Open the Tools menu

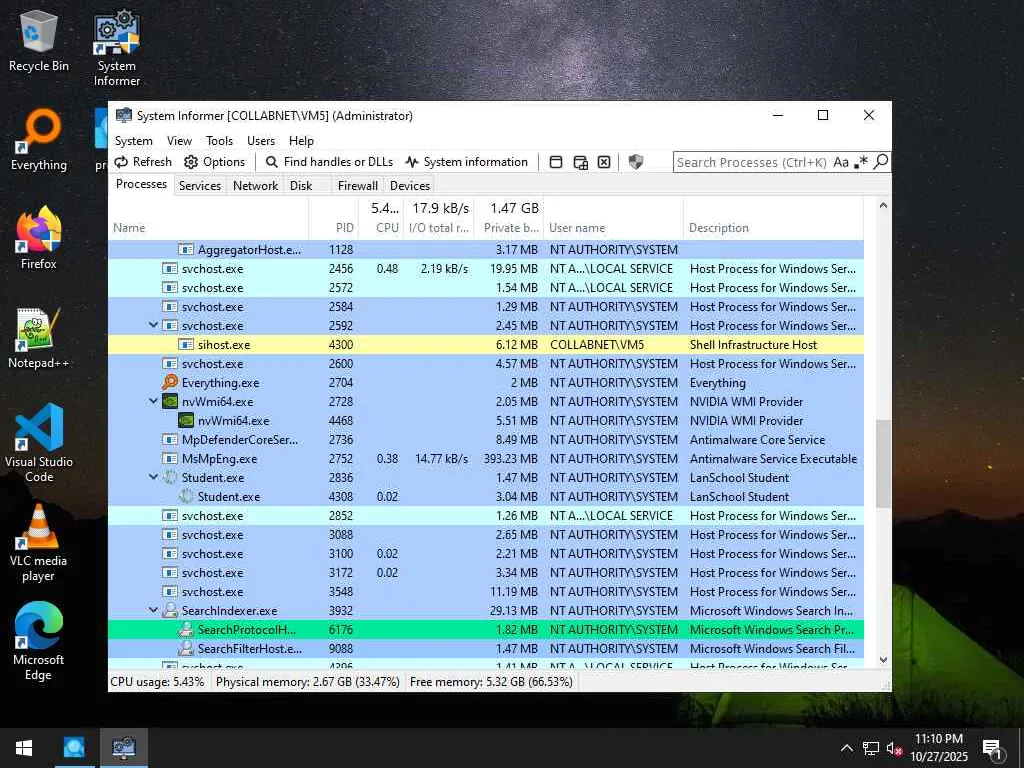pyautogui.click(x=219, y=140)
